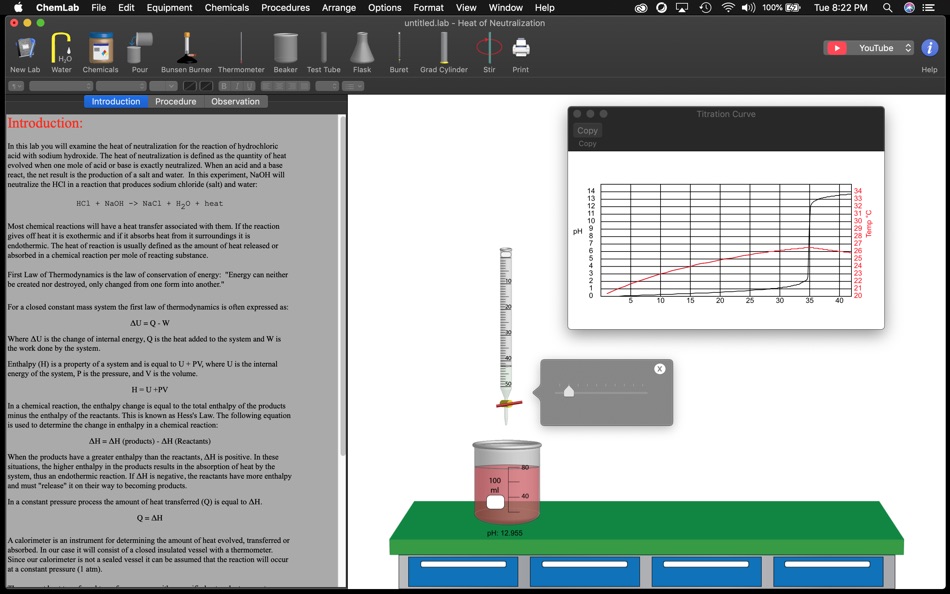
Task: Toggle Bold in the format bar
Action: click(x=224, y=86)
